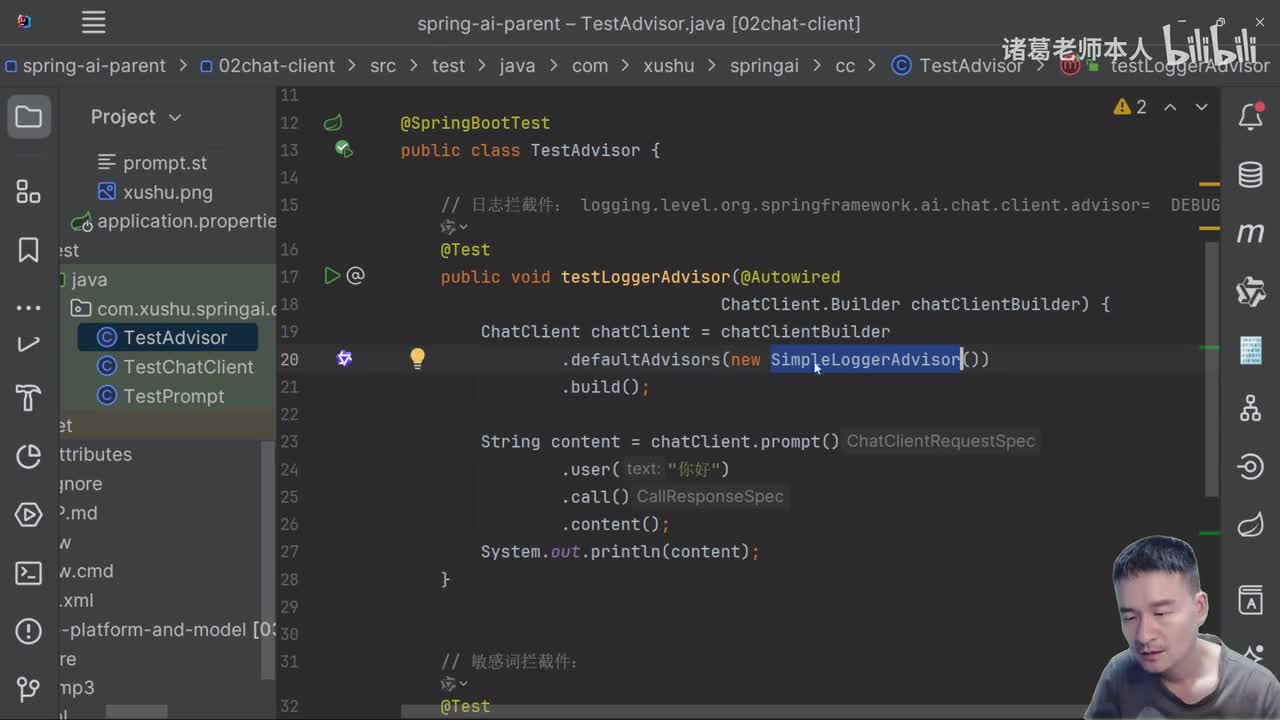Jump to previous highlighted problem arrow
This screenshot has height=720, width=1280.
pyautogui.click(x=1170, y=107)
